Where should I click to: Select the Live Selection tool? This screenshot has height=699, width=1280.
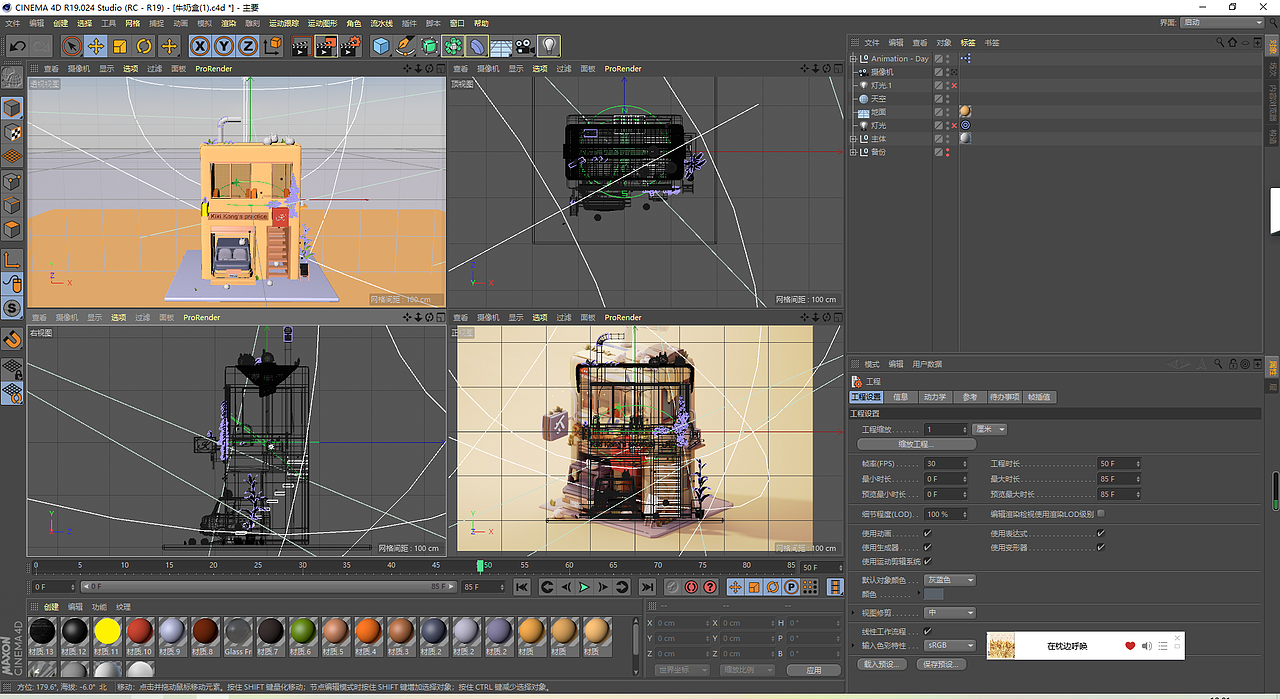click(71, 46)
